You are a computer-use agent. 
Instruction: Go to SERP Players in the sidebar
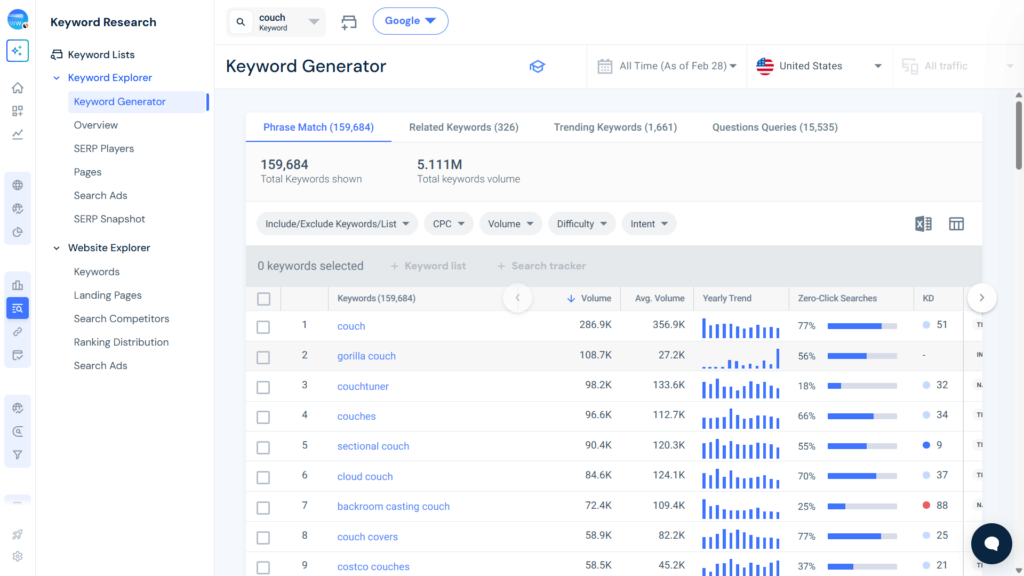(x=103, y=148)
